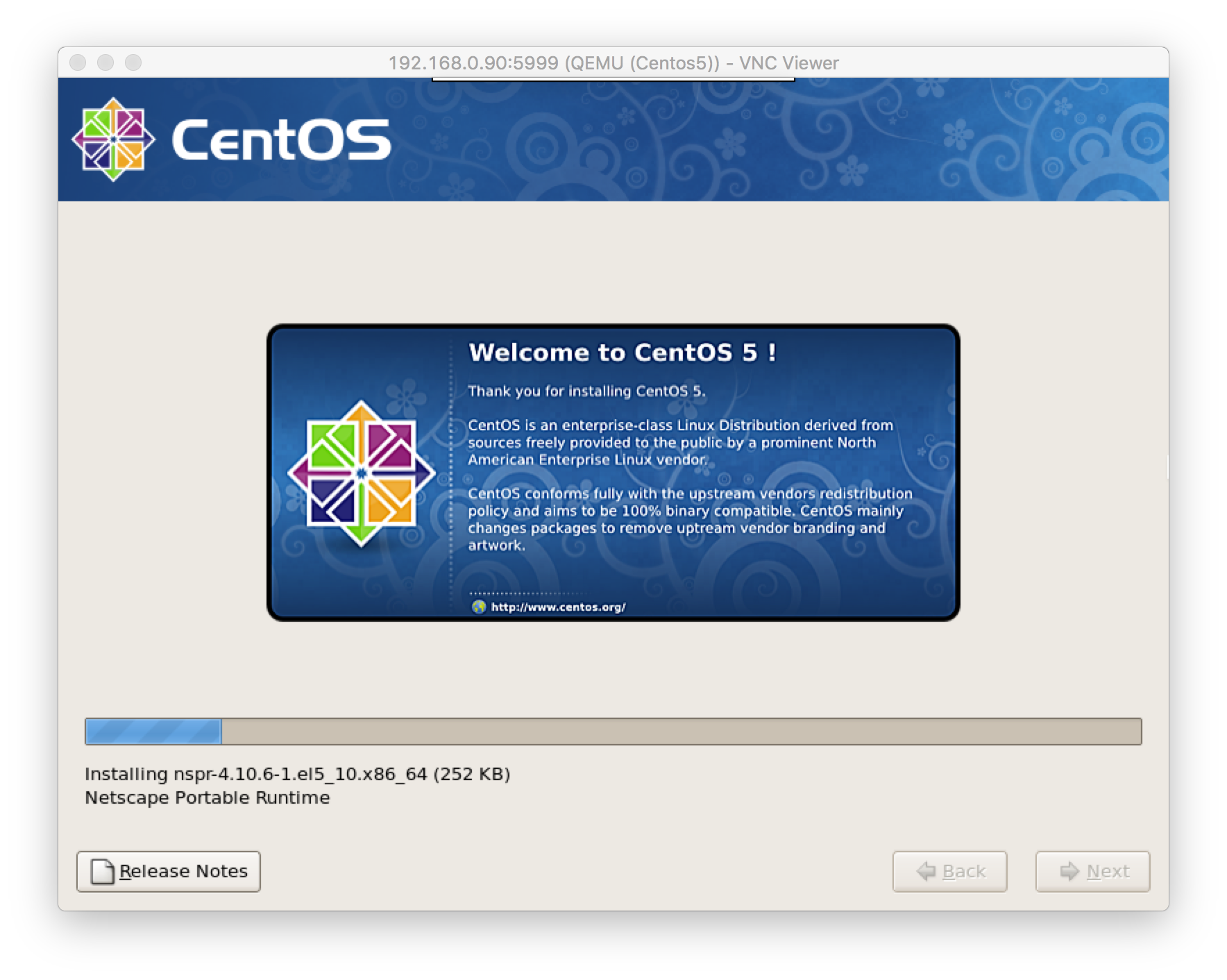
Task: Click the '100% binary compatible' paragraph
Action: [690, 519]
